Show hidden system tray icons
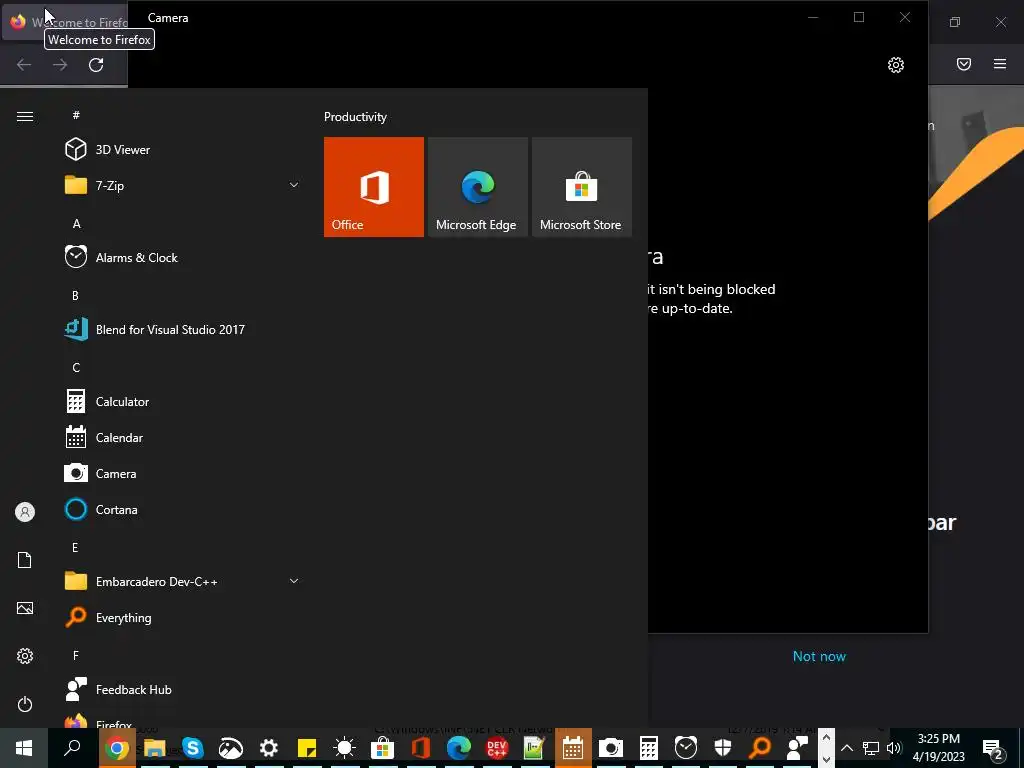Screen dimensions: 1024x768 (x=846, y=748)
